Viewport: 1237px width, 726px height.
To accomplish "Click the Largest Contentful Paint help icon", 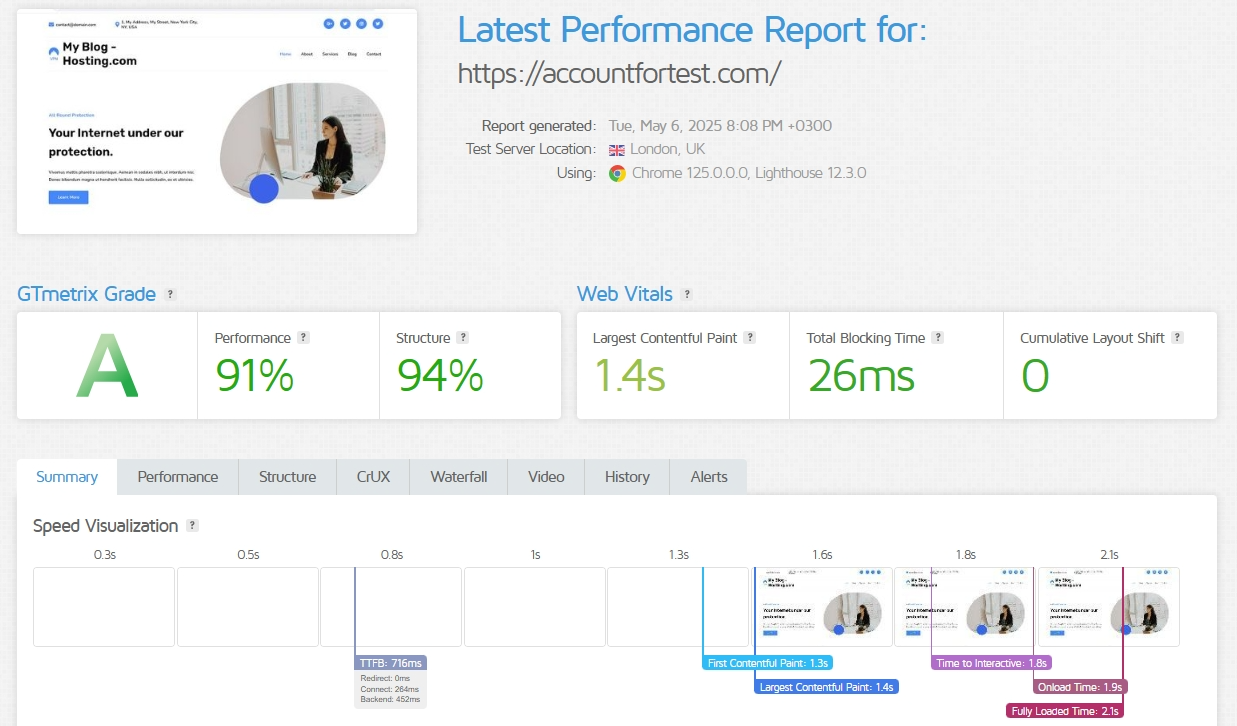I will (x=750, y=338).
